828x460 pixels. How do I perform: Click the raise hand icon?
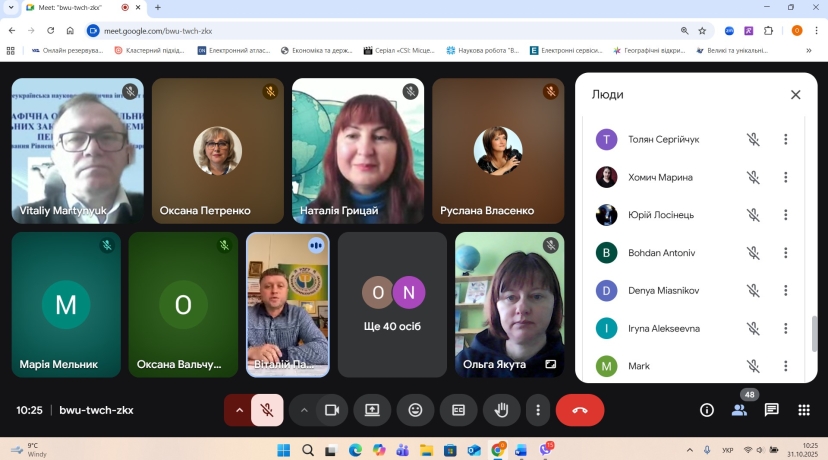(x=502, y=410)
